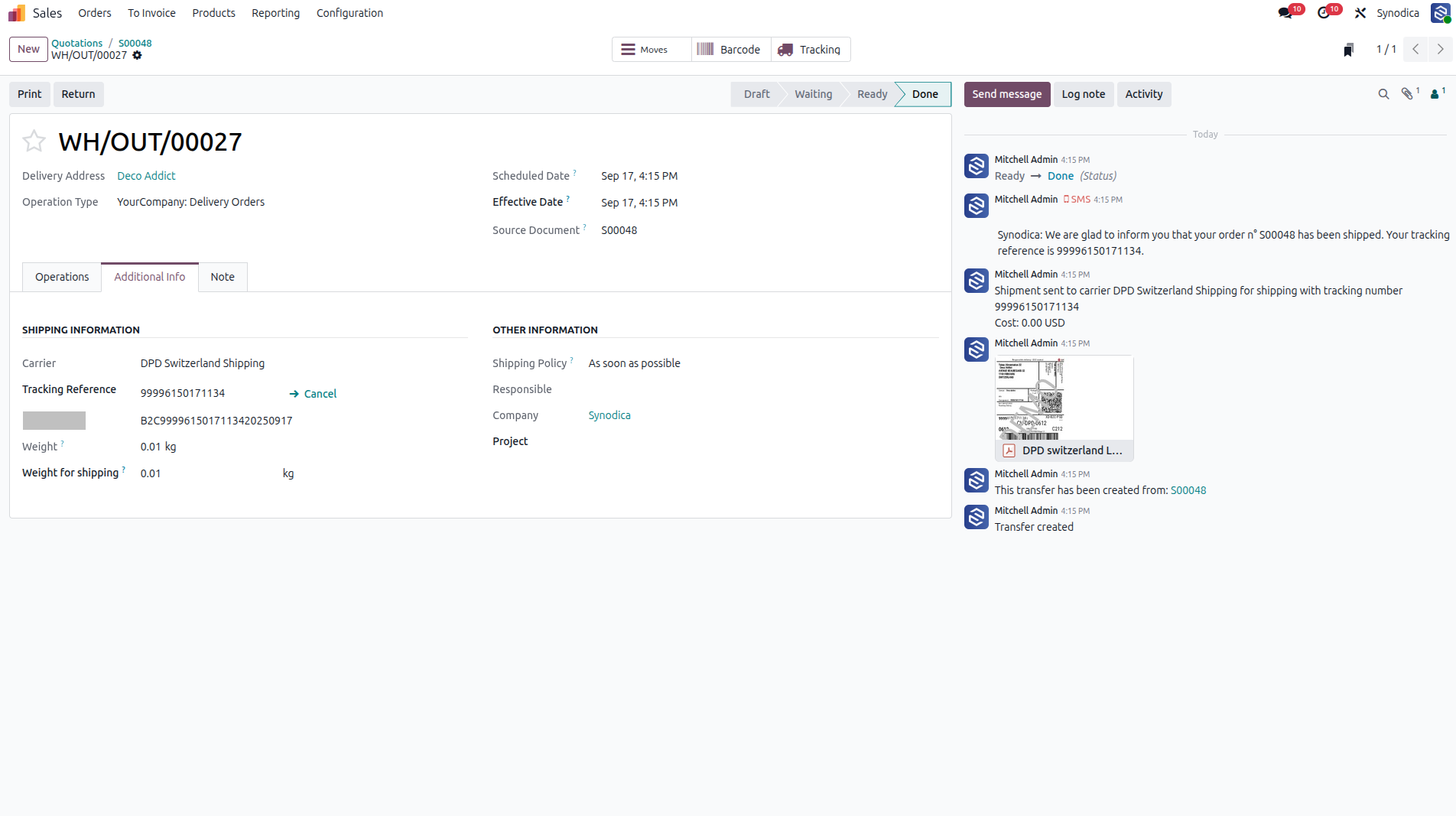Screen dimensions: 1456x816
Task: Click DPD Switzerland Shipping carrier value
Action: (x=203, y=363)
